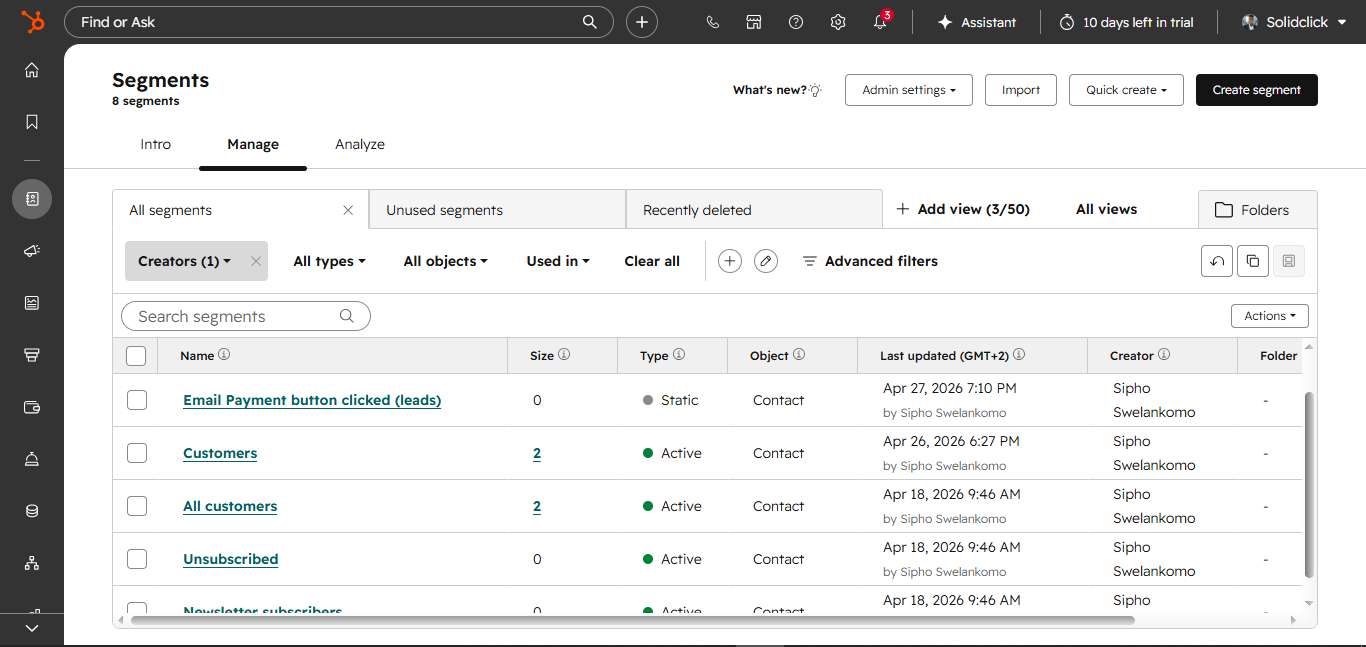Screen dimensions: 1366x647
Task: Click the search magnifier in Find or Ask
Action: [590, 22]
